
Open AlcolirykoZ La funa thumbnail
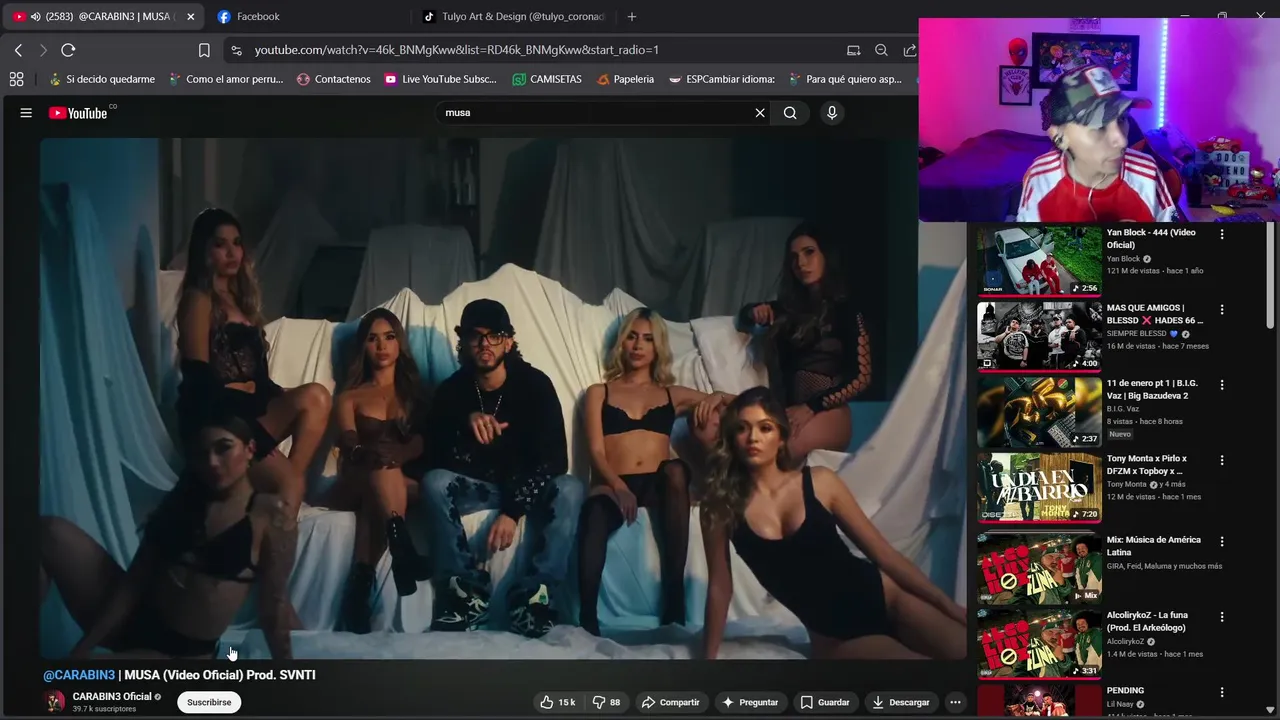(x=1039, y=644)
